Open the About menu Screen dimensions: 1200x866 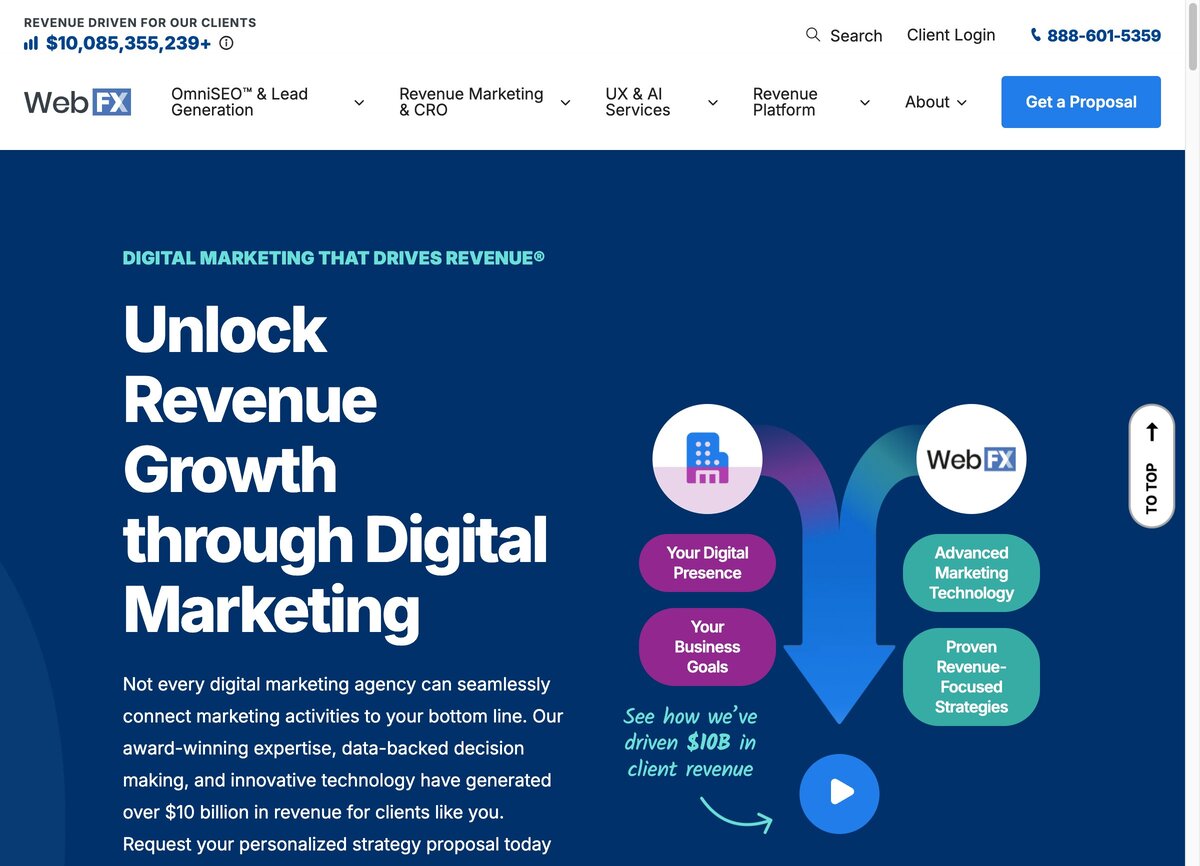point(927,102)
